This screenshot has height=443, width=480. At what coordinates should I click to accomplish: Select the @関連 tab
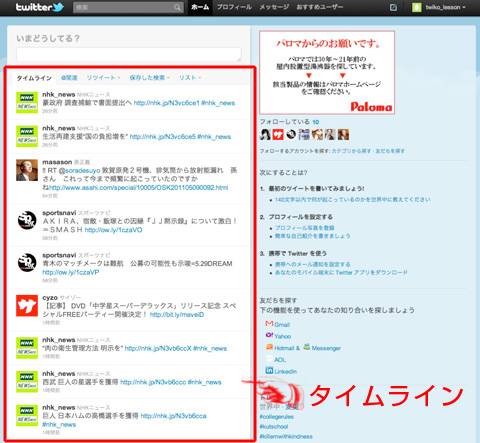(69, 78)
